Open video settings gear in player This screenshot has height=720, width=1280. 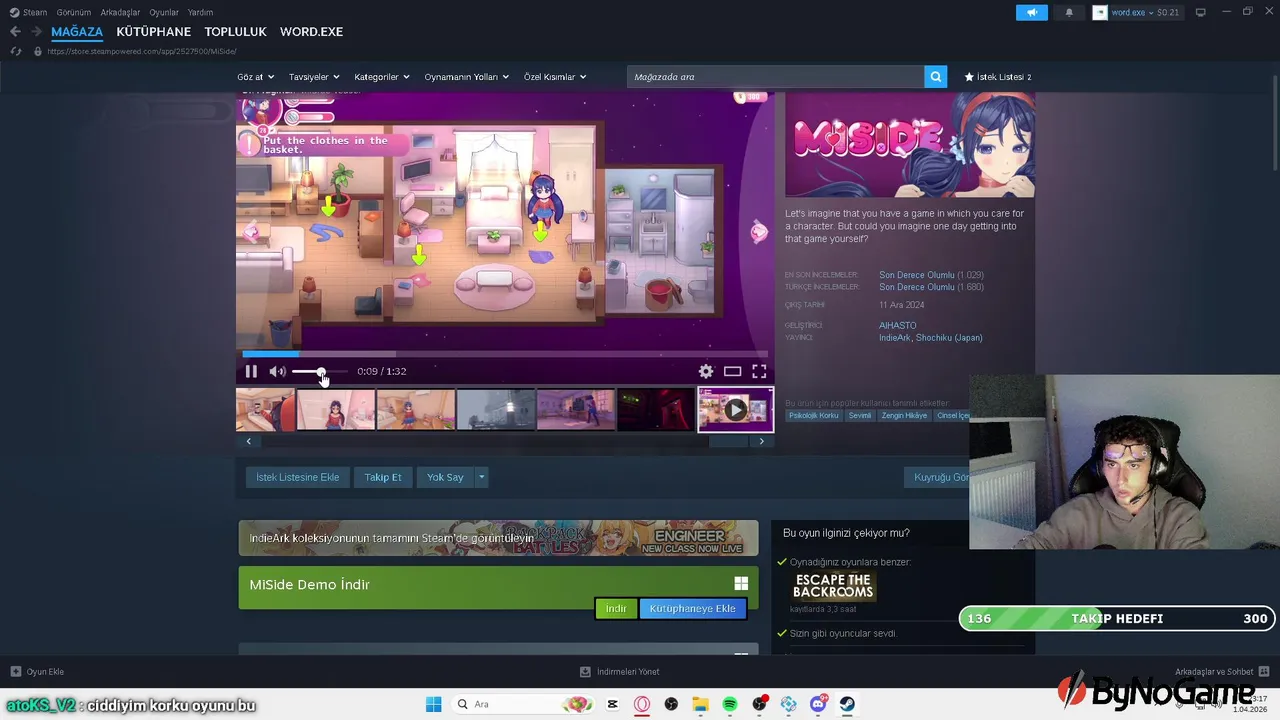[706, 371]
